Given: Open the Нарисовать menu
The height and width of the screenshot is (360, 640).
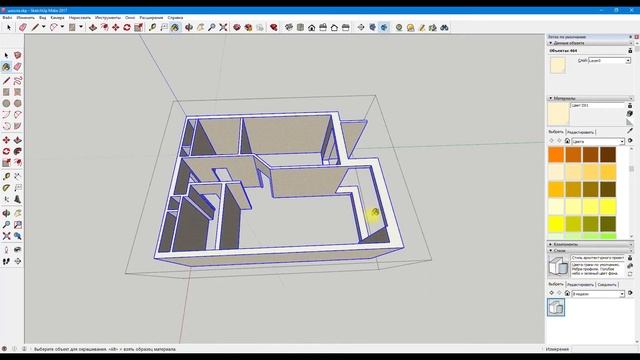Looking at the screenshot, I should pyautogui.click(x=80, y=18).
